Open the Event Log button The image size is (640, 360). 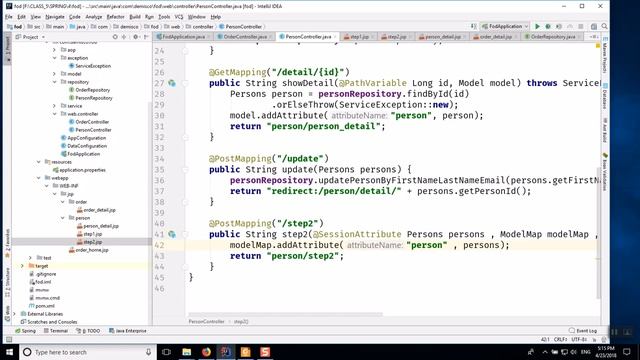pos(583,331)
